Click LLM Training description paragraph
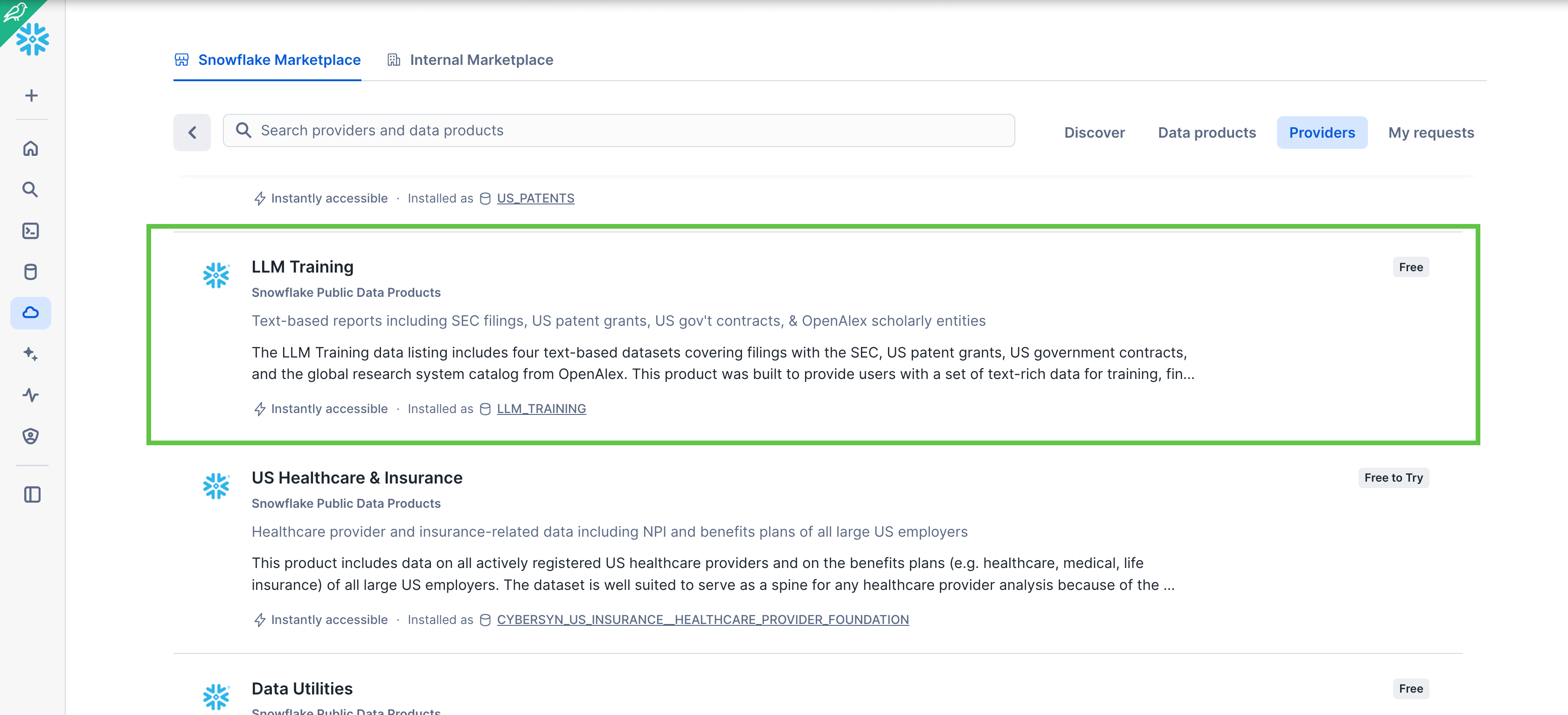The height and width of the screenshot is (715, 1568). coord(723,364)
